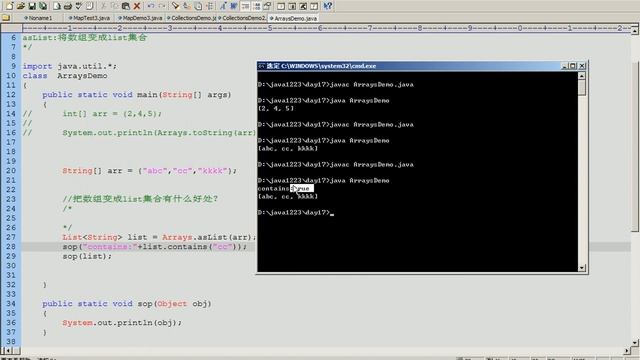Click the 'class ArraysDemo' declaration

click(65, 76)
